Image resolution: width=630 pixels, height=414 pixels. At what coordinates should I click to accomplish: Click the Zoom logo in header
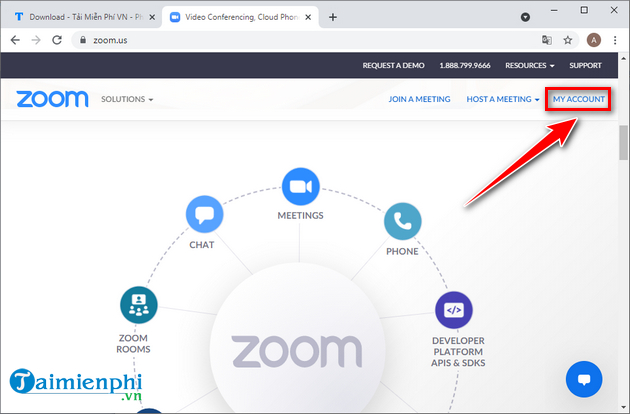(x=52, y=99)
